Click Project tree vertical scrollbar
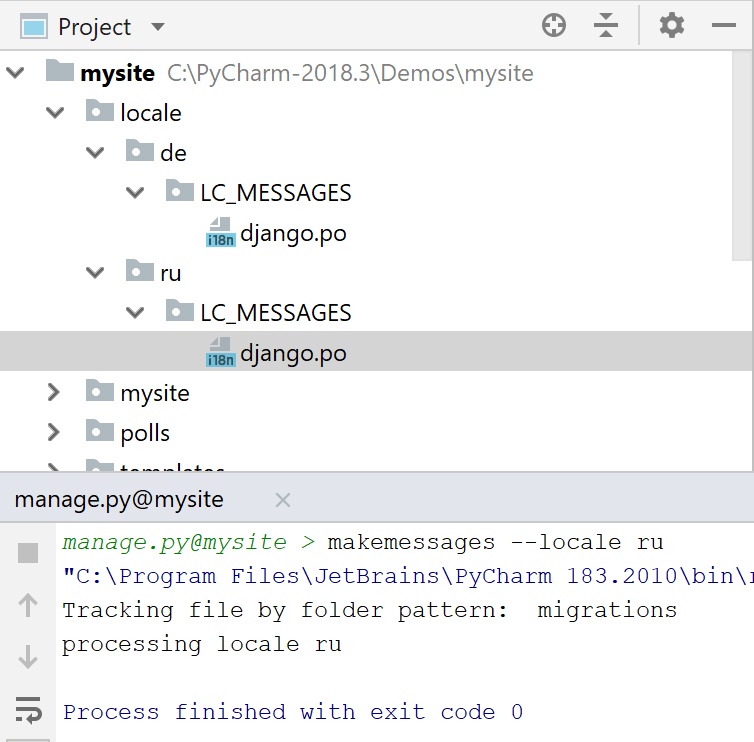This screenshot has width=754, height=742. [741, 156]
